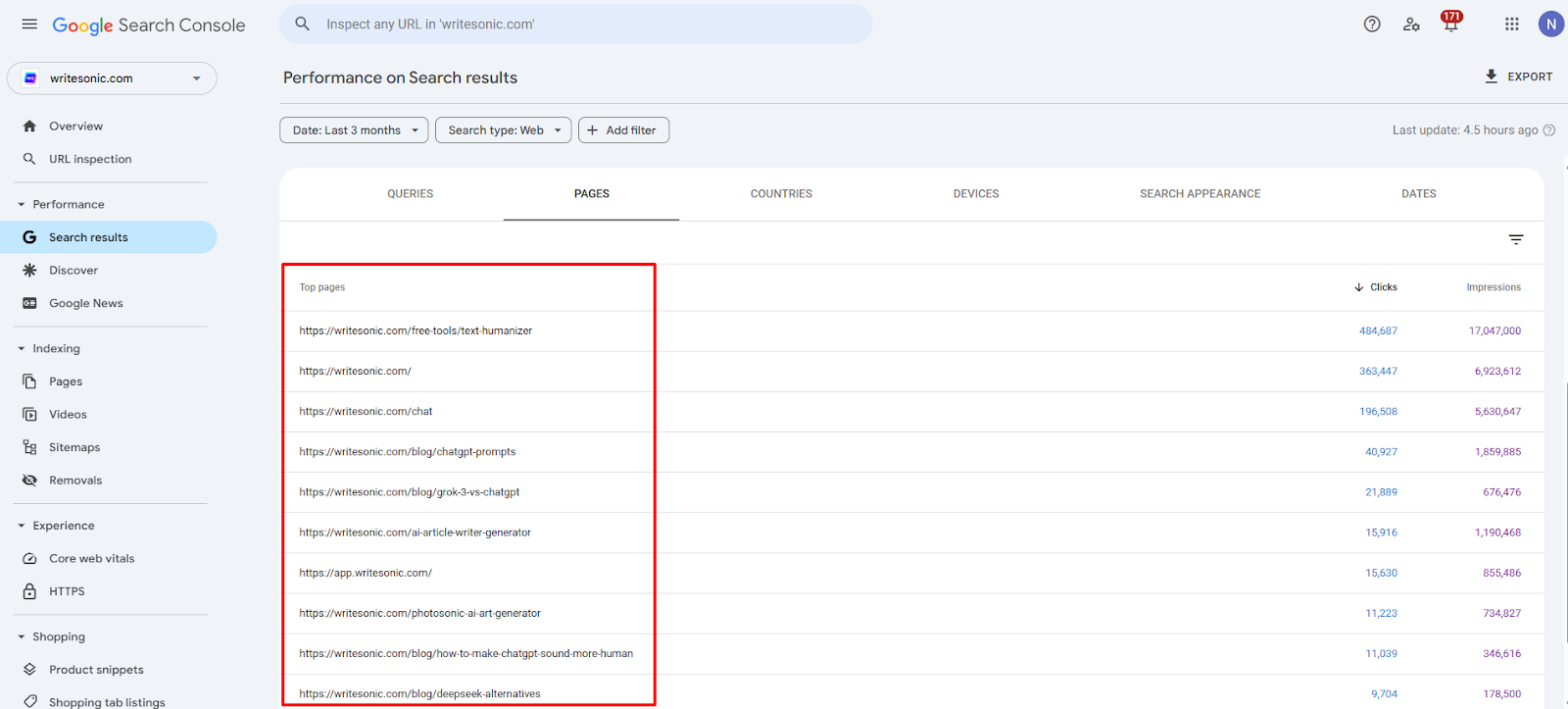Focus the Inspect any URL search field

click(x=576, y=25)
